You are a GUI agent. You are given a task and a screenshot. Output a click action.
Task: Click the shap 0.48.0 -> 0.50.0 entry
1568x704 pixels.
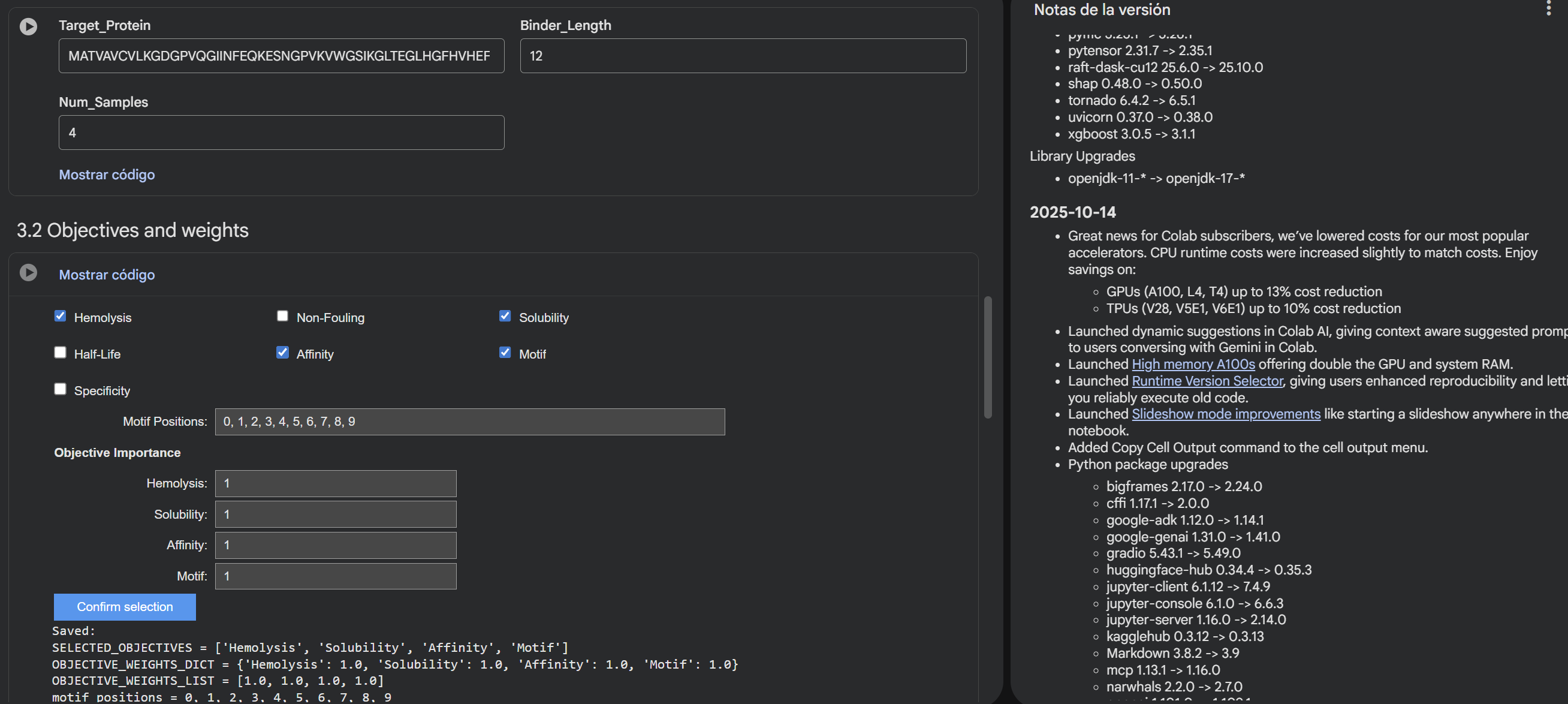click(x=1135, y=83)
